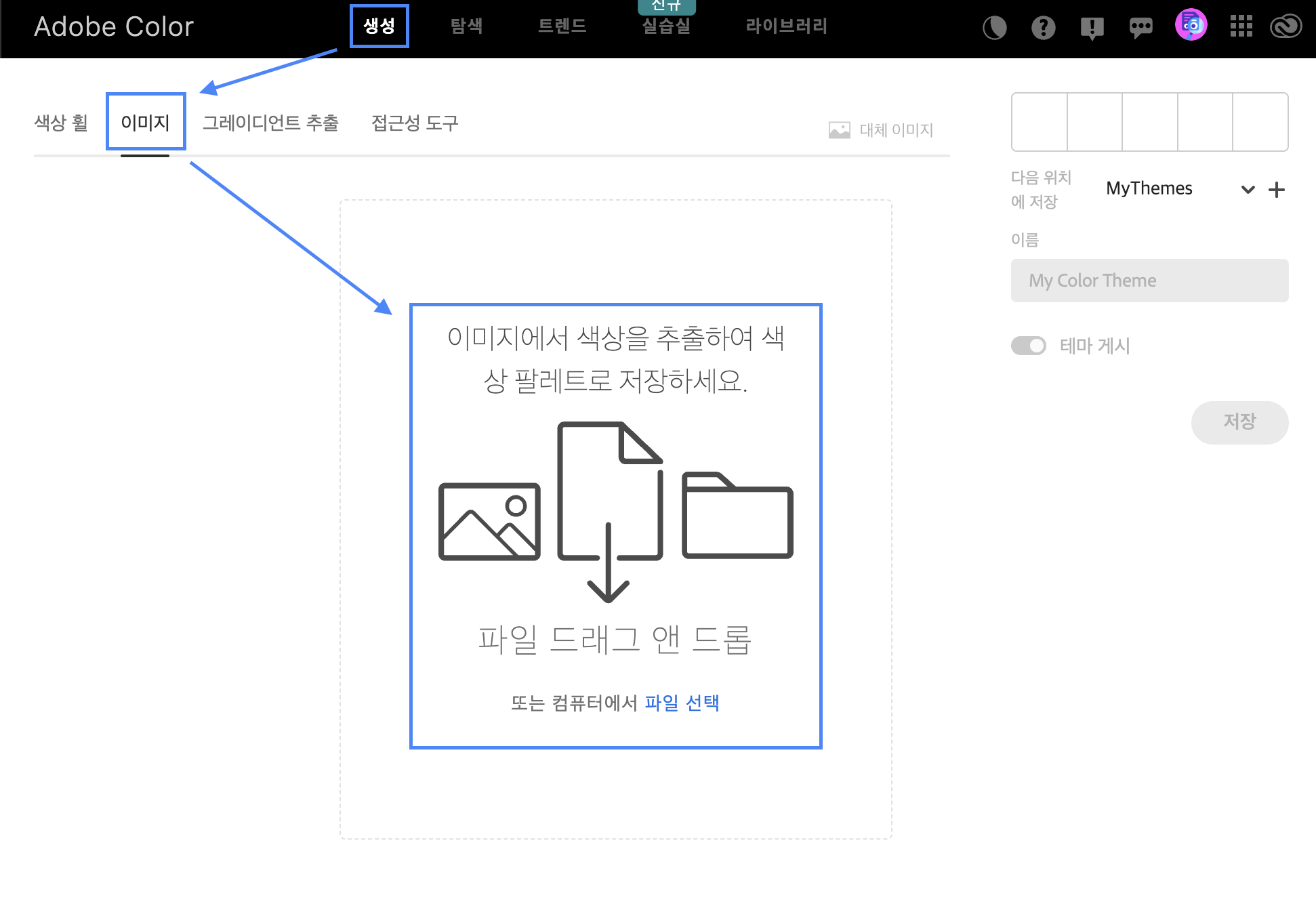The height and width of the screenshot is (904, 1316).
Task: Open the 실습실 menu tab
Action: click(666, 26)
